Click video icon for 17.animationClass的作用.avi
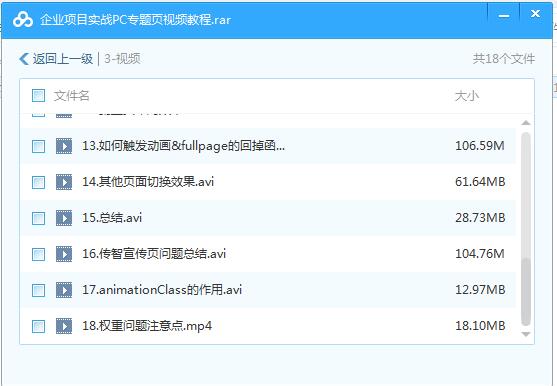Screen dimensions: 557x386 click(64, 290)
